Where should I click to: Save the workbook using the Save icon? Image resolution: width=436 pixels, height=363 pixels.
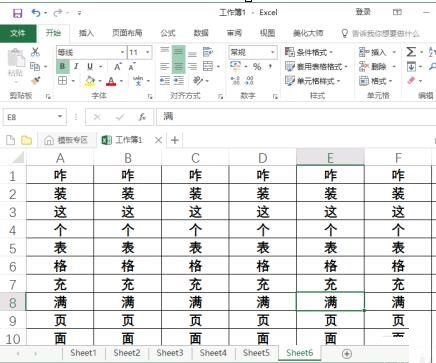point(17,13)
